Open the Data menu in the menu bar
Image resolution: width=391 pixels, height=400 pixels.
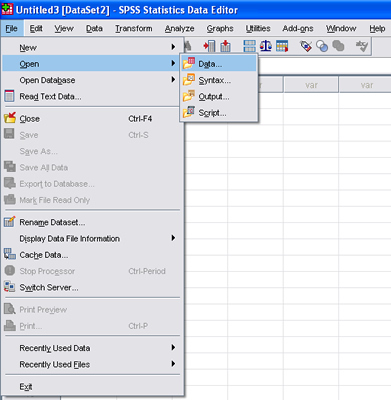(94, 29)
